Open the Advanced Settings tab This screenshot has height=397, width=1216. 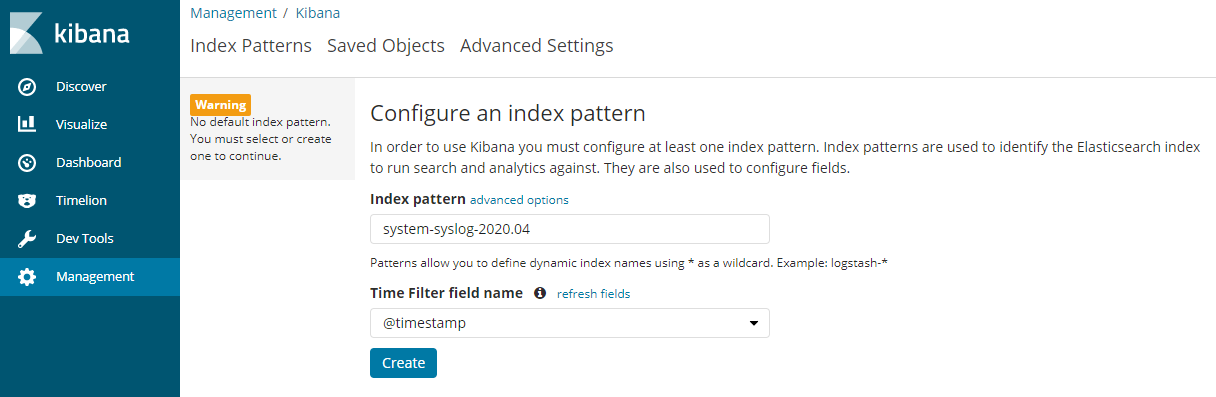coord(537,46)
